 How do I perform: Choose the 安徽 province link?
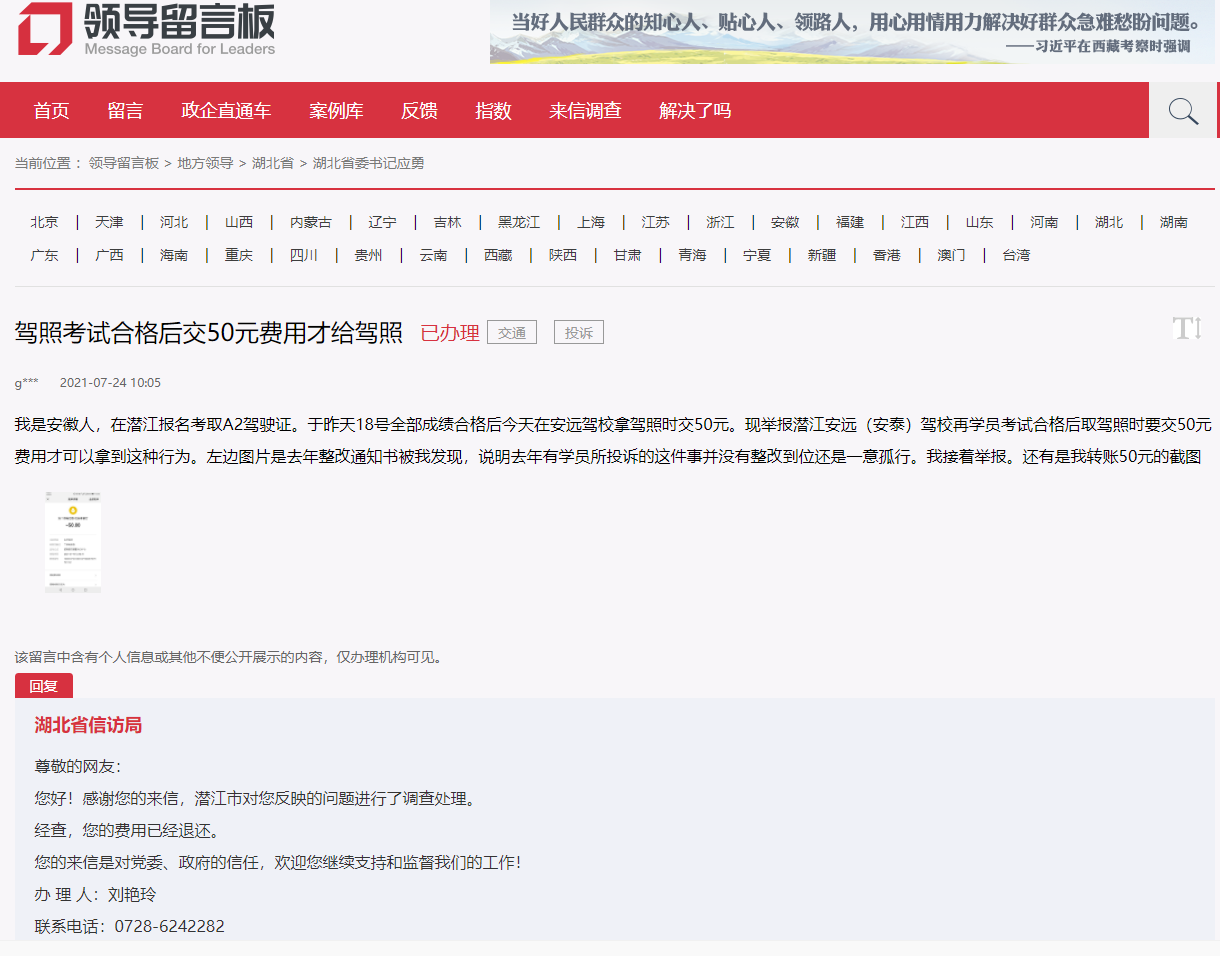click(x=785, y=222)
